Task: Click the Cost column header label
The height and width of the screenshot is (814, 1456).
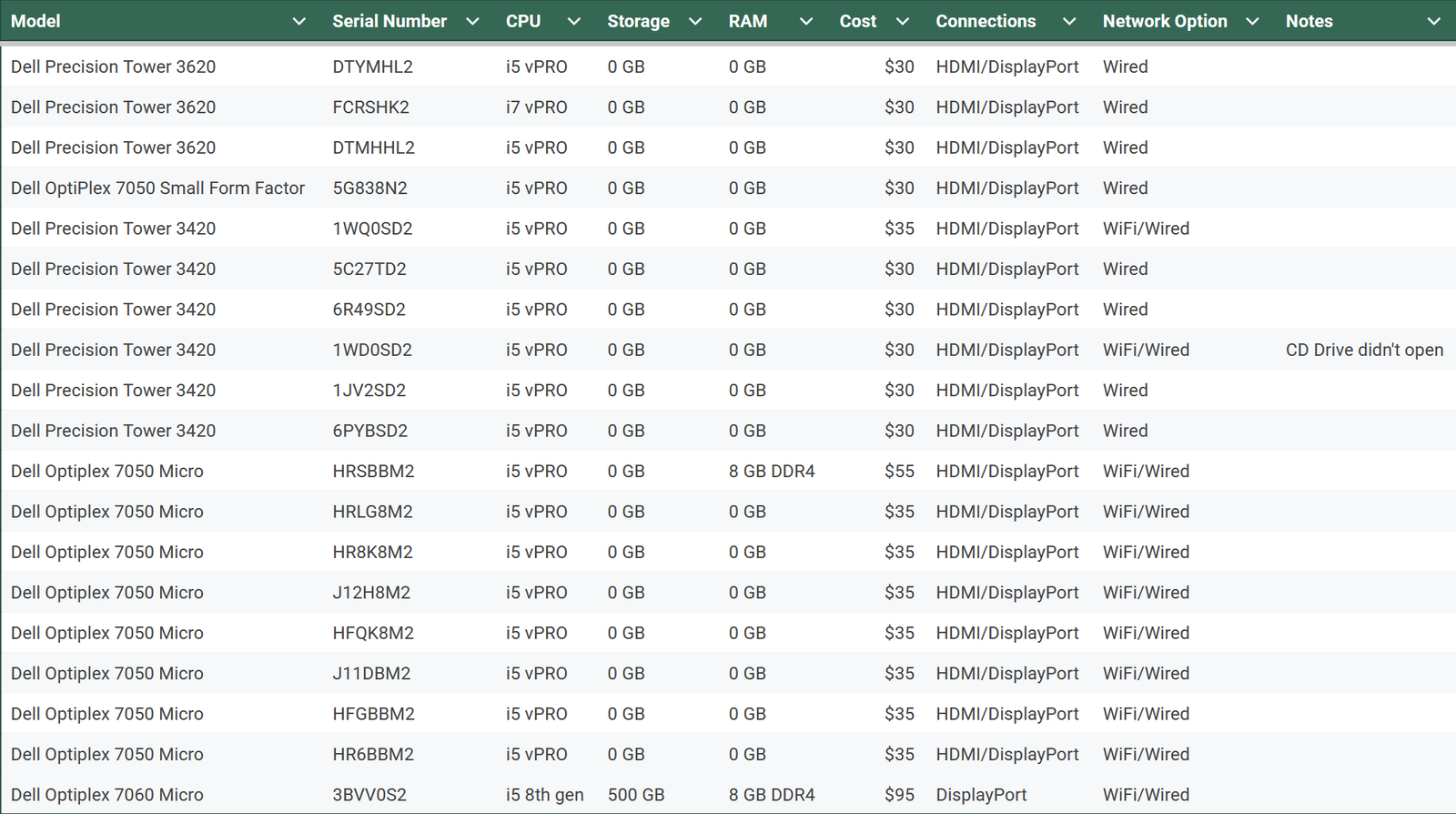Action: pos(858,21)
